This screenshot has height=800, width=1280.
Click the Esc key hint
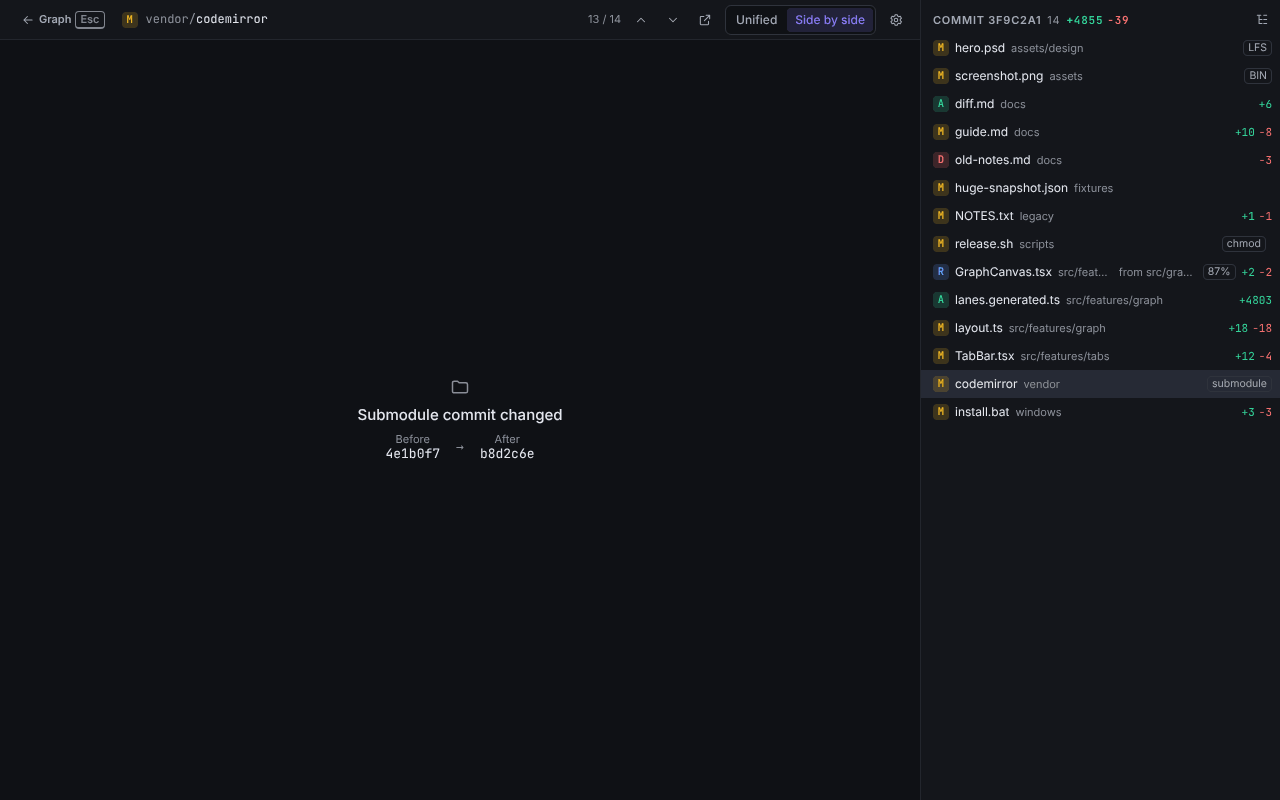click(x=90, y=20)
